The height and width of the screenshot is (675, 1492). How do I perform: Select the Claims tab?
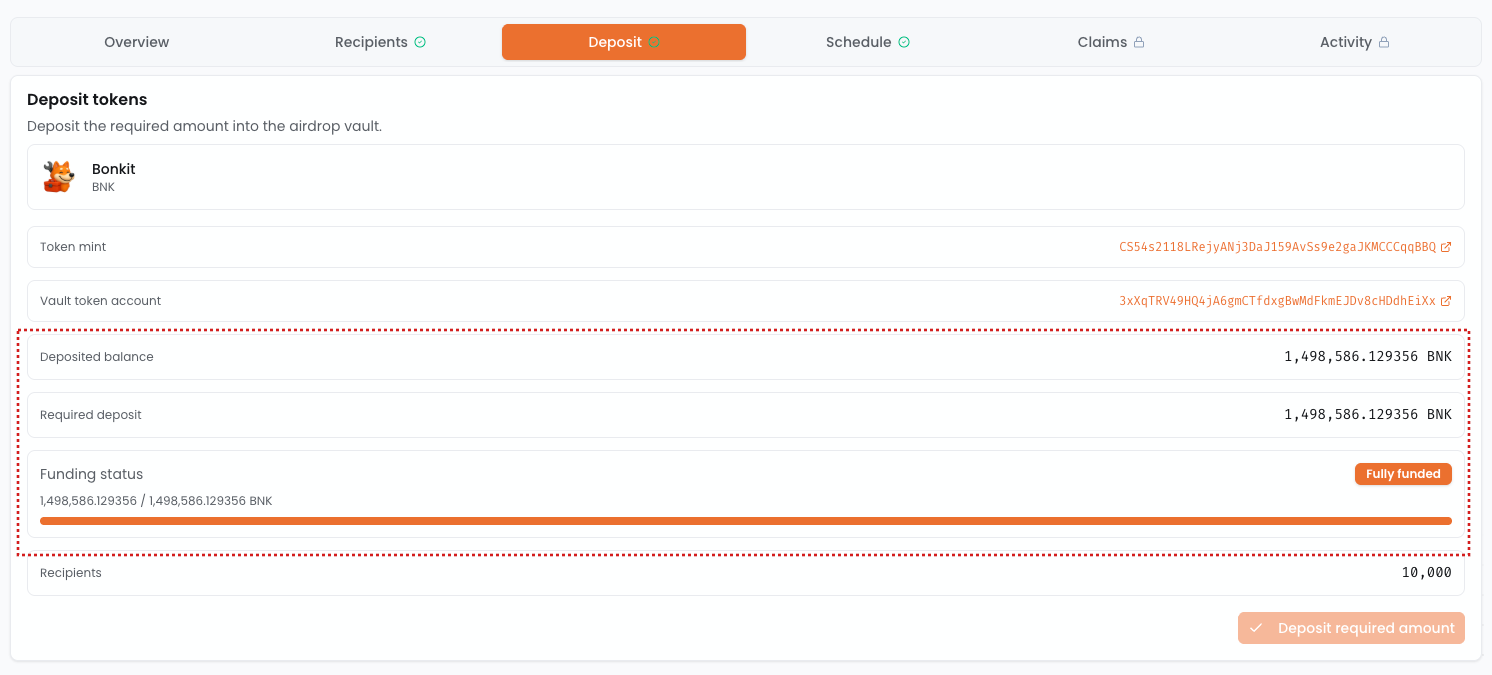pos(1102,42)
